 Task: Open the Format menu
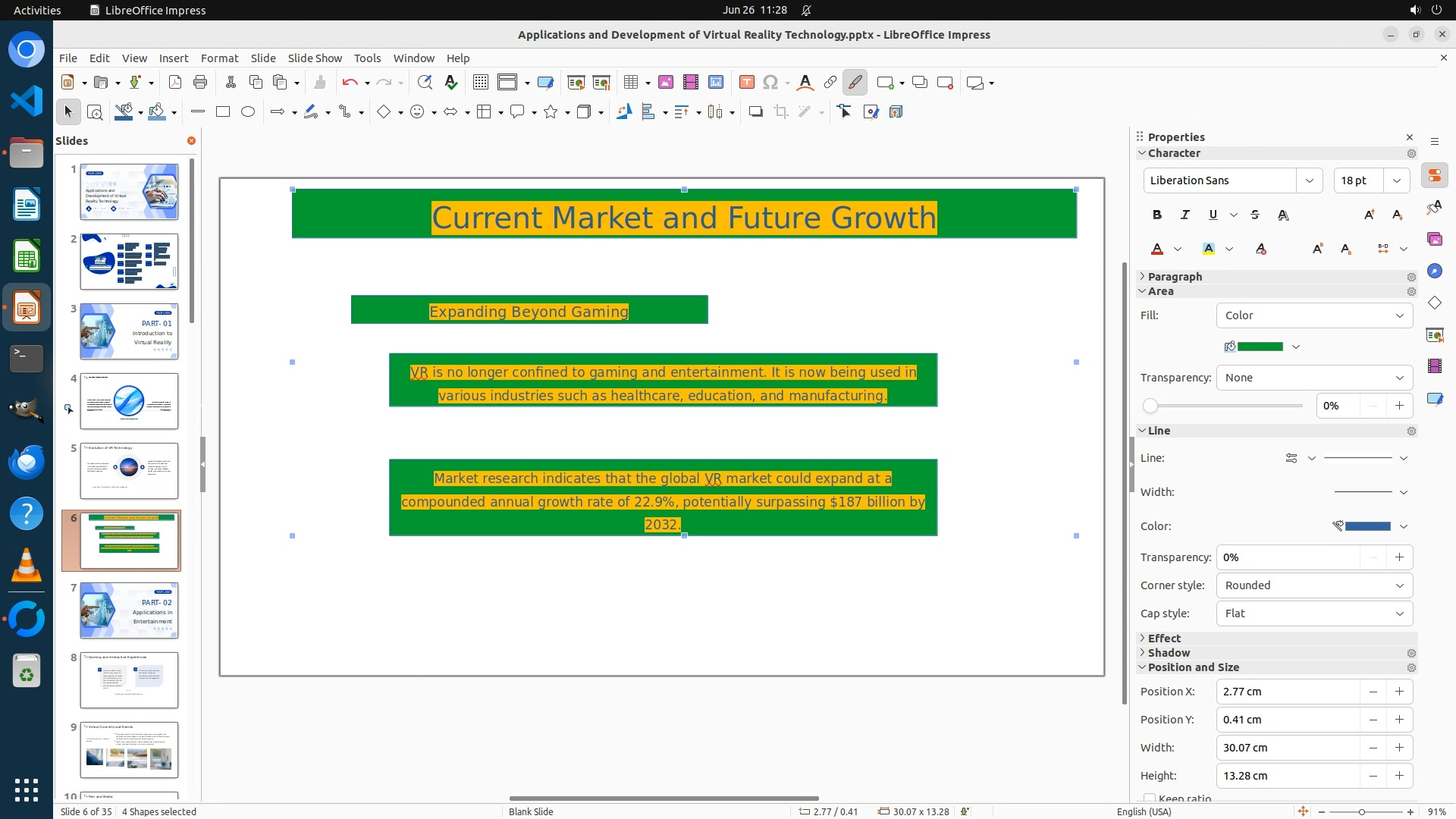pyautogui.click(x=219, y=58)
